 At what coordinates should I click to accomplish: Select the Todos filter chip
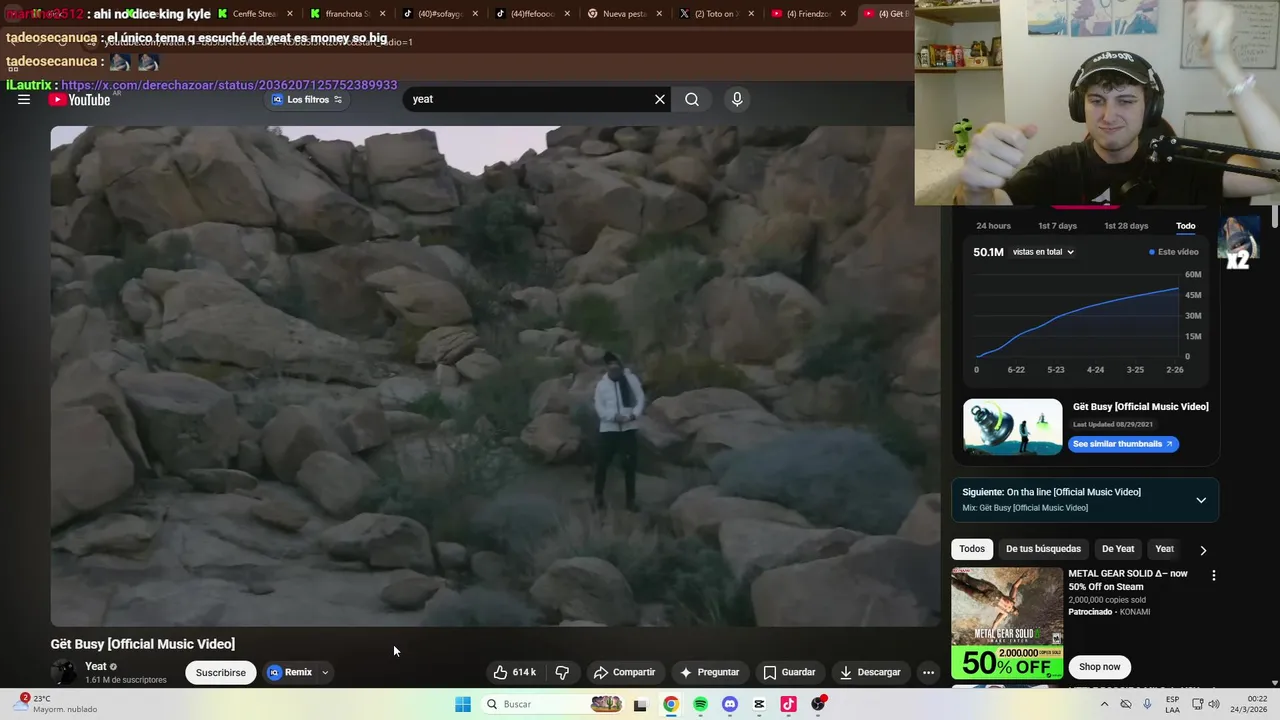tap(972, 549)
